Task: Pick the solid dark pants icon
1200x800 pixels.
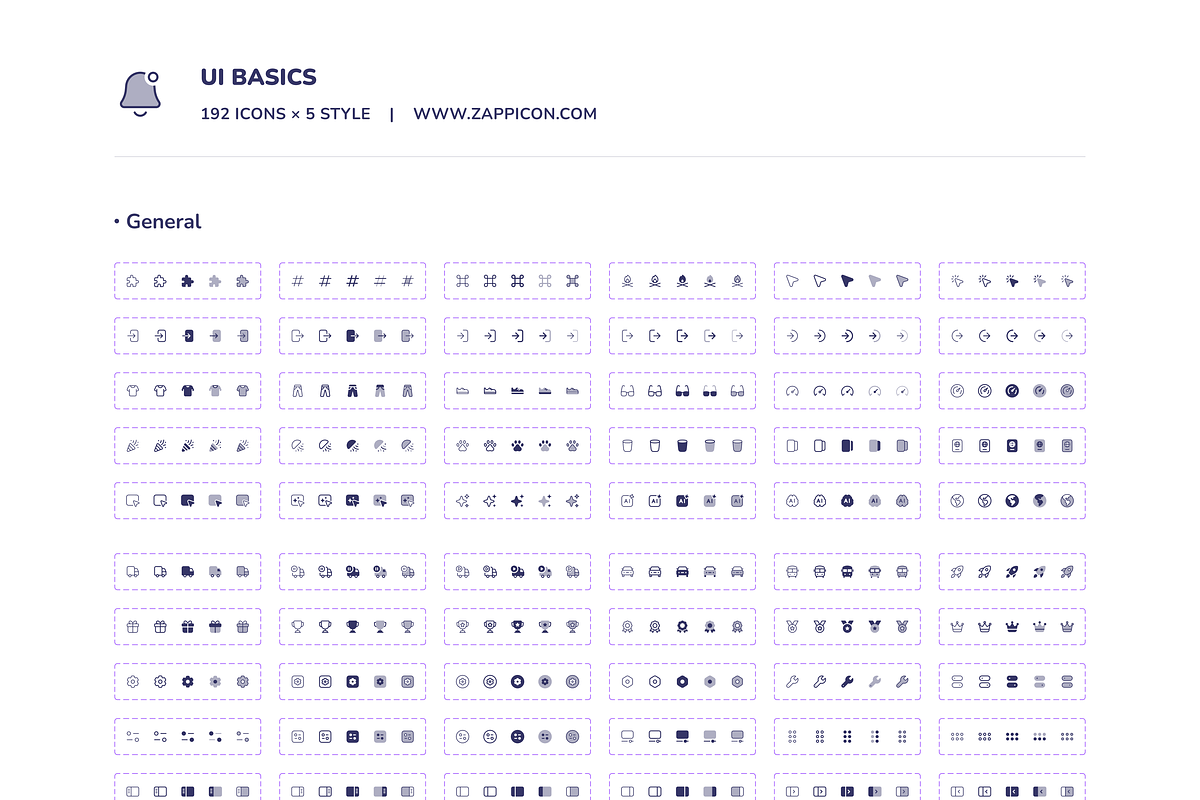Action: tap(352, 391)
